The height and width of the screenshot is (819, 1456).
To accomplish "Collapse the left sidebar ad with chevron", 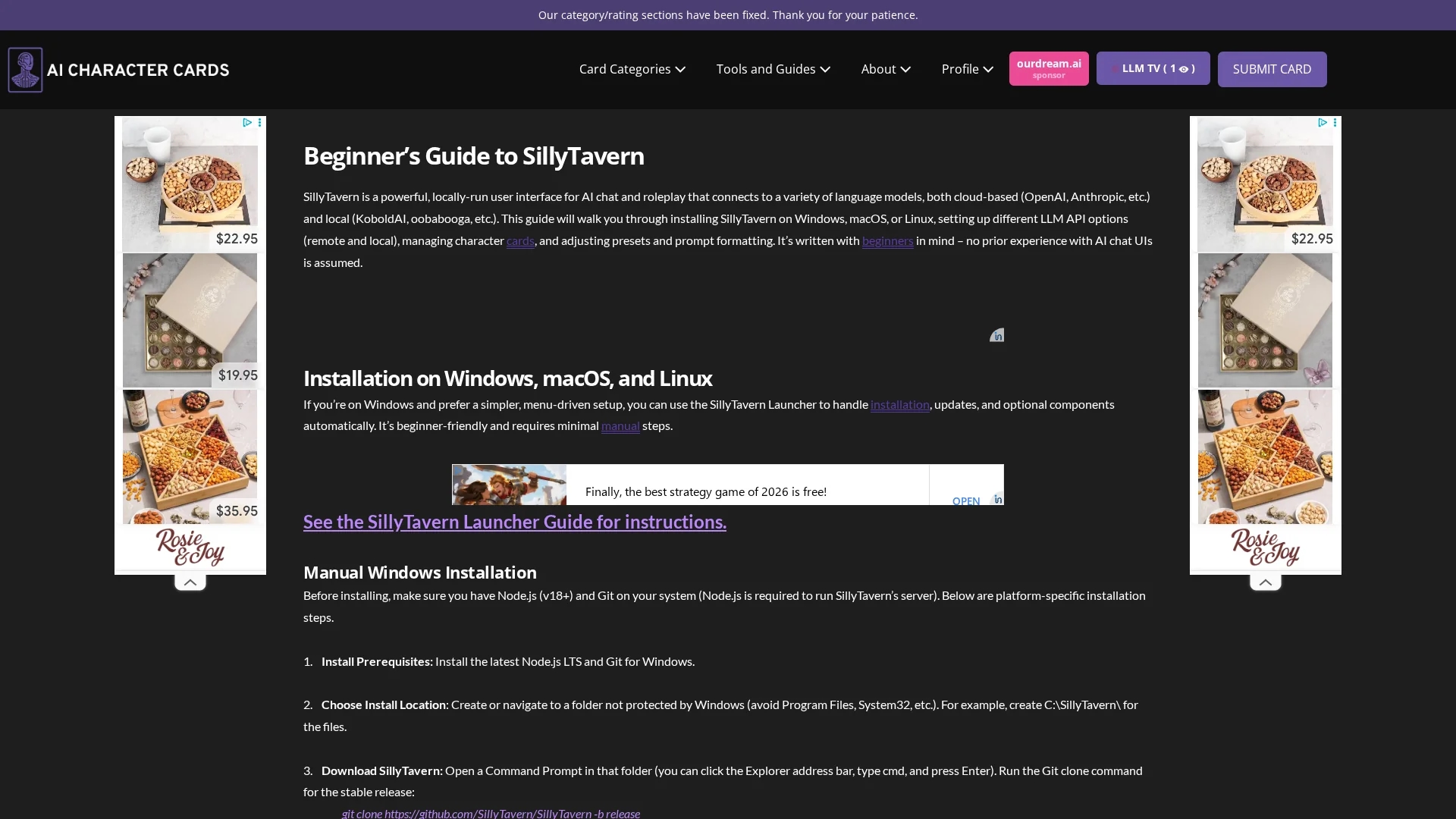I will coord(190,582).
